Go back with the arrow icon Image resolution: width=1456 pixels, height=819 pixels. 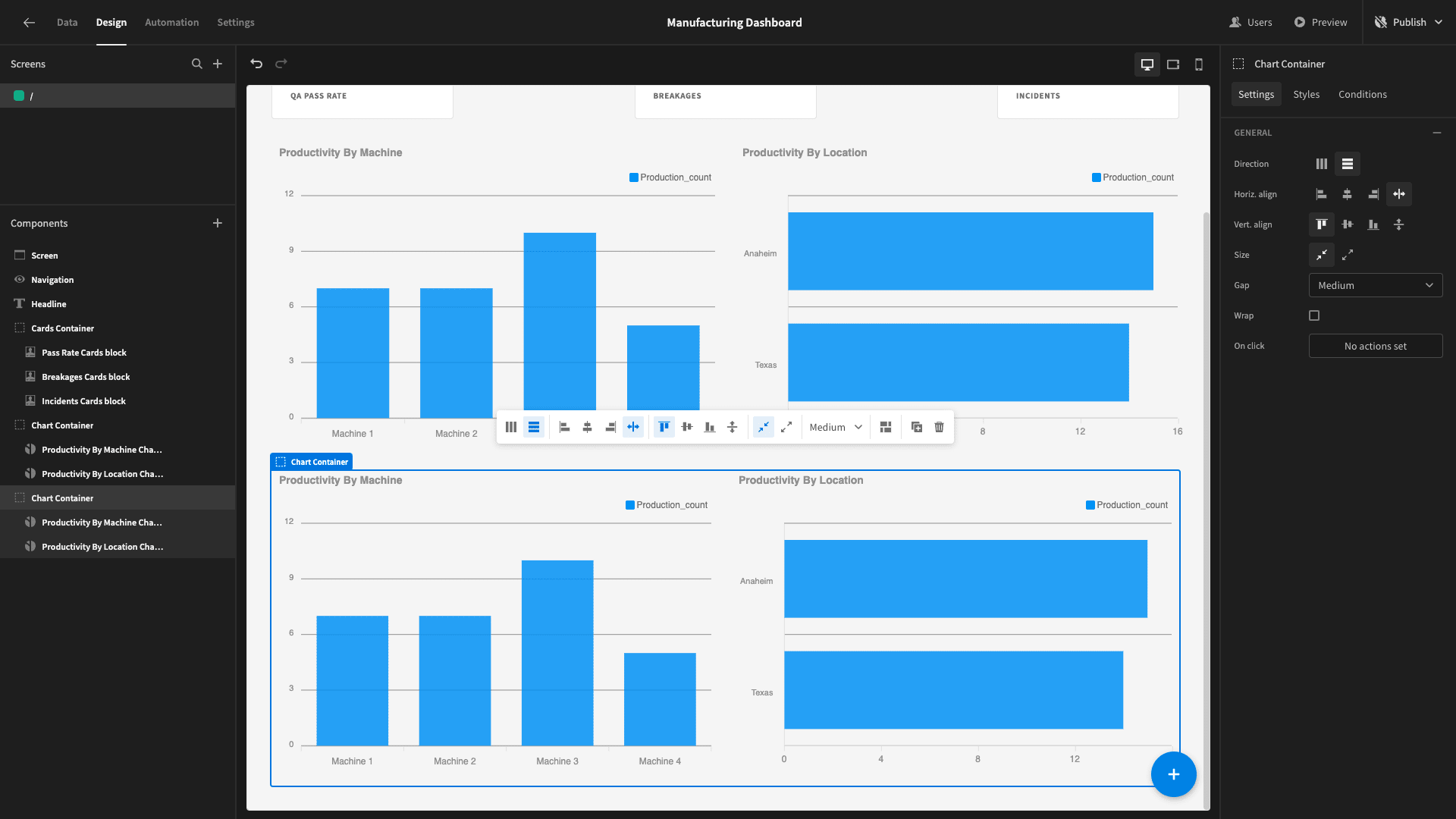29,23
